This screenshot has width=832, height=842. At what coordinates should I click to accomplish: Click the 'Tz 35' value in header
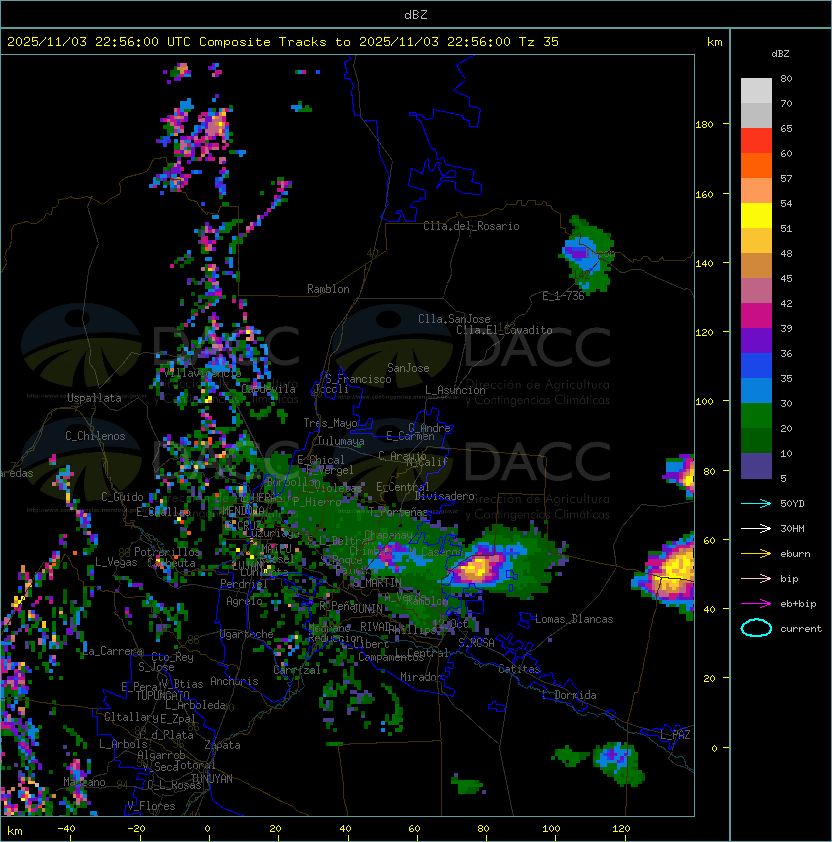539,42
